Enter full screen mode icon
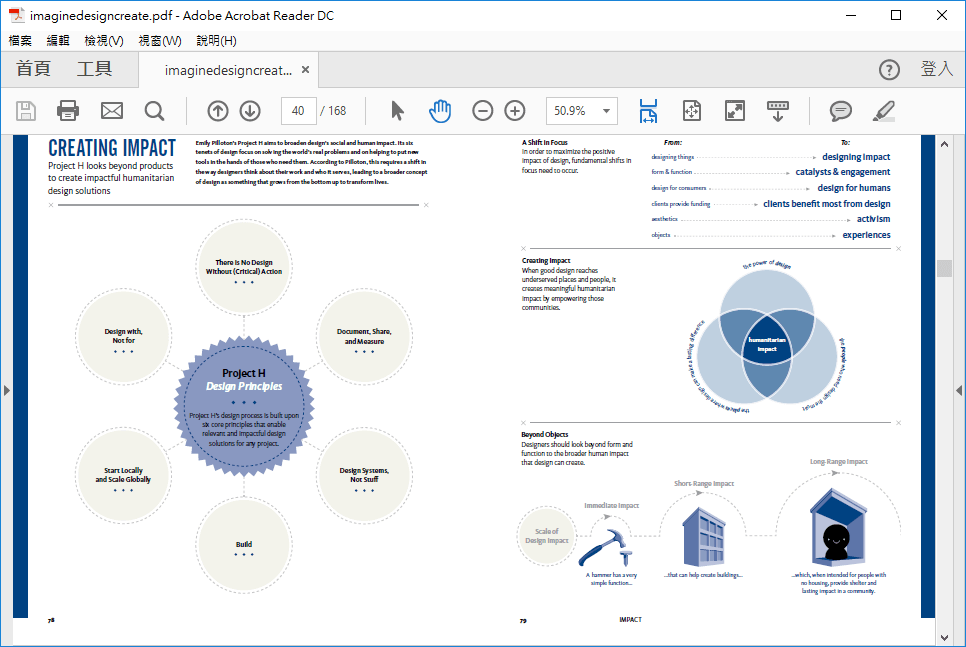This screenshot has height=647, width=966. (x=735, y=111)
